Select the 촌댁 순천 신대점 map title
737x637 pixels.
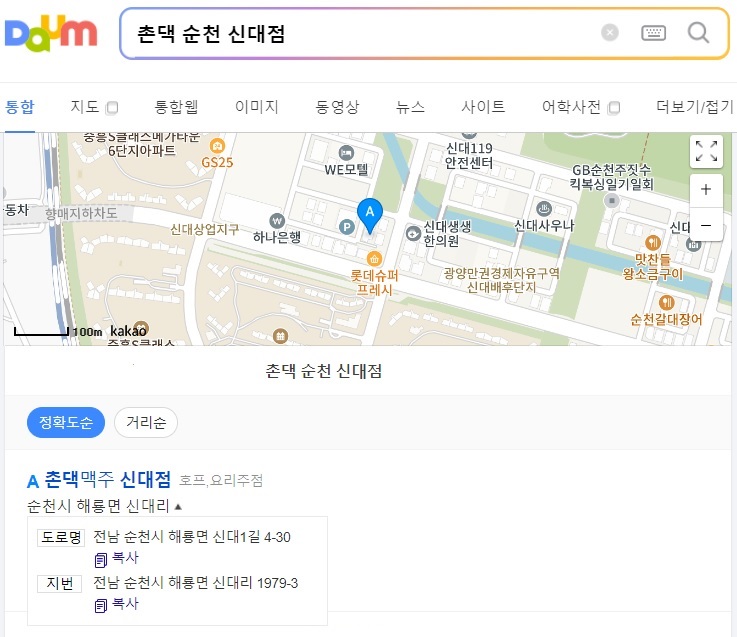[324, 371]
